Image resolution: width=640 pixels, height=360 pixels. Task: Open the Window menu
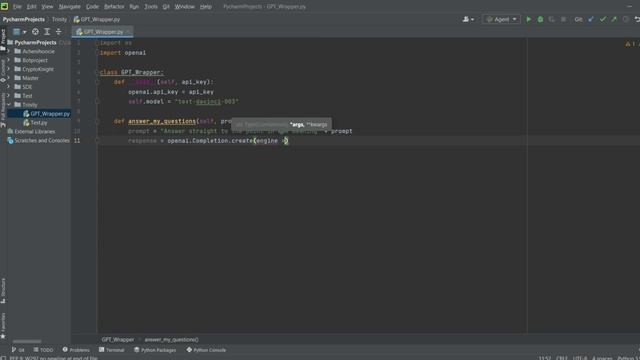[184, 7]
